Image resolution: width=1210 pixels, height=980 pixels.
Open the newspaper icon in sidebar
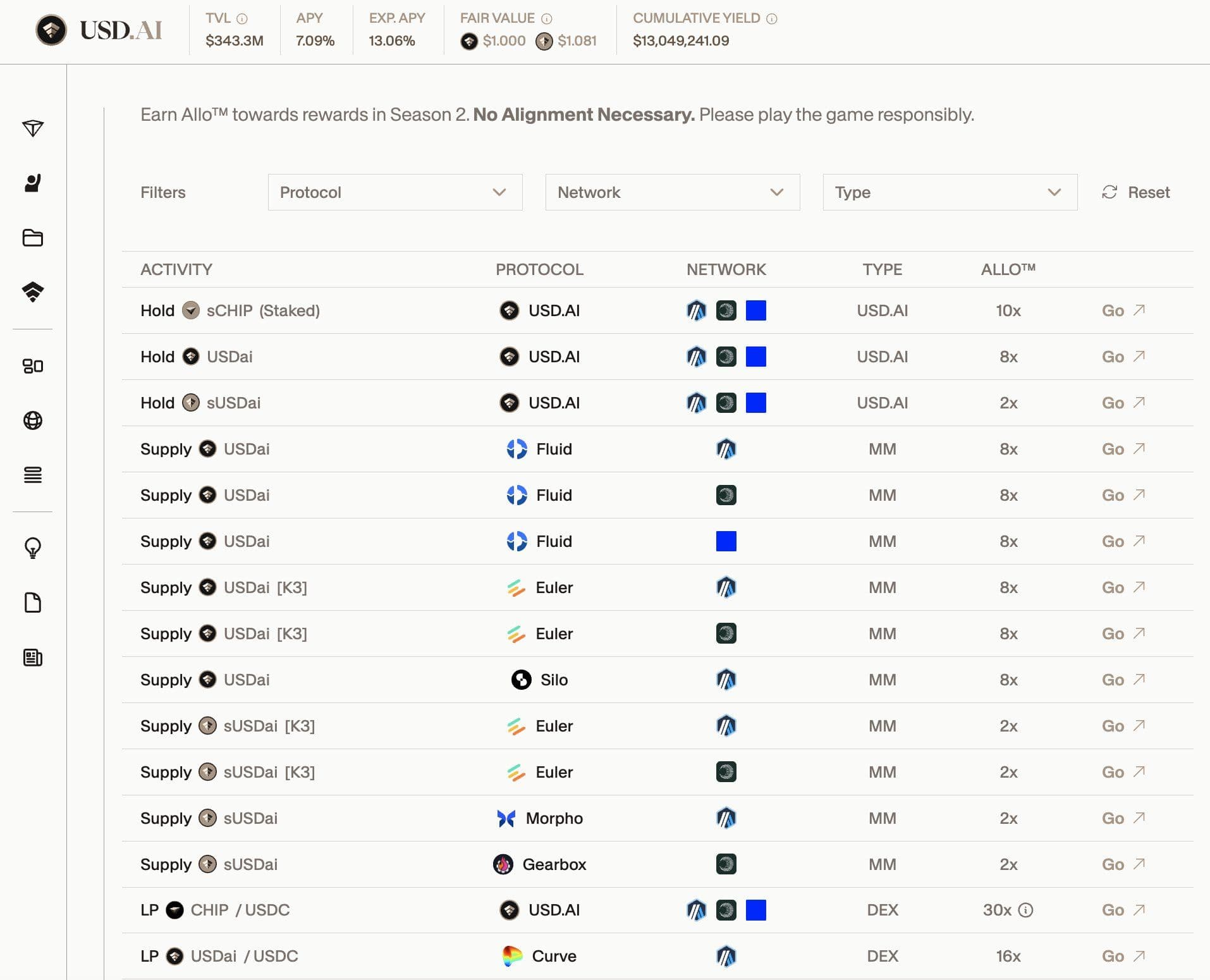click(32, 658)
